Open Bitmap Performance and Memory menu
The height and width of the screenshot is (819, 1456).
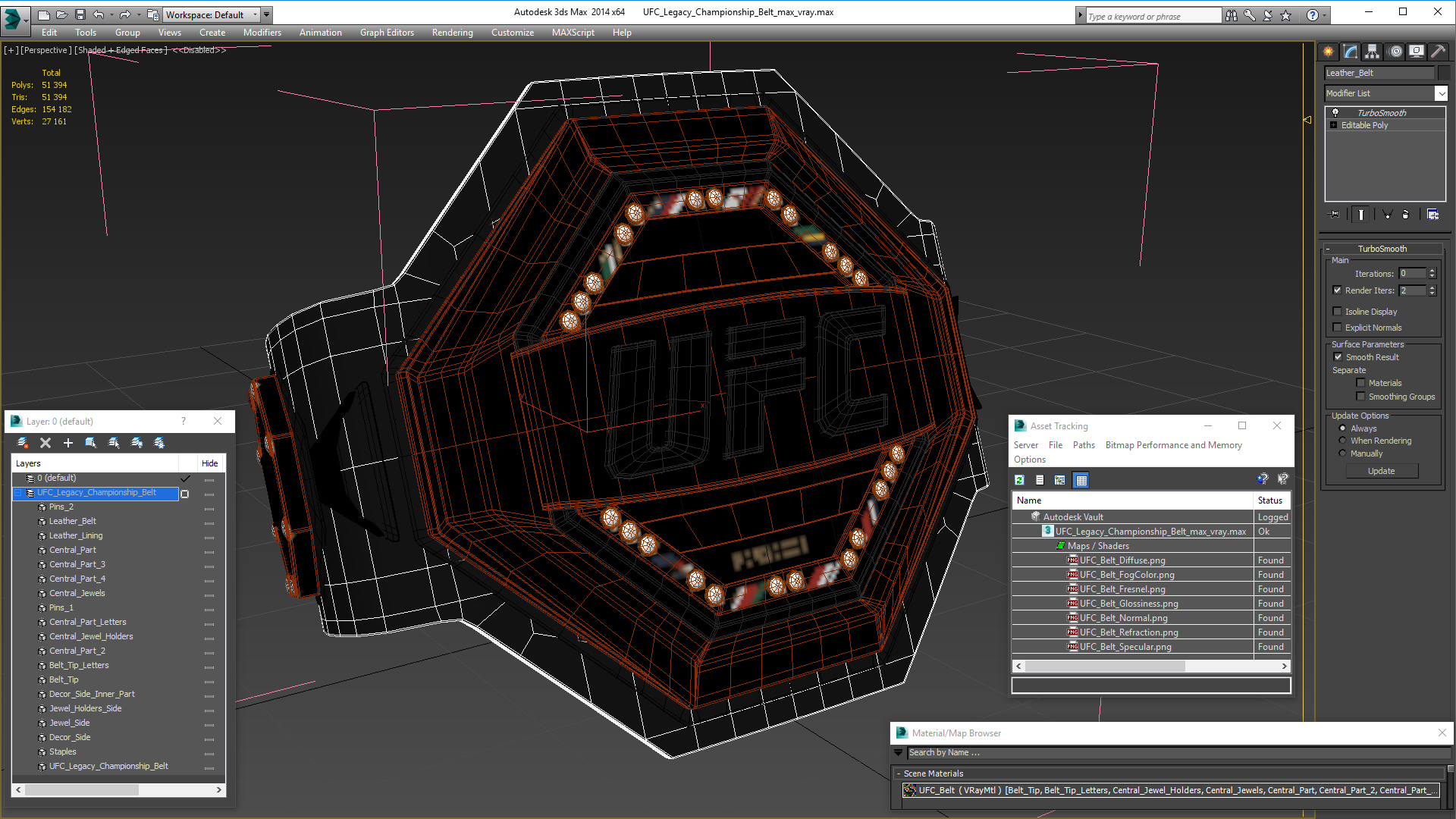1173,445
